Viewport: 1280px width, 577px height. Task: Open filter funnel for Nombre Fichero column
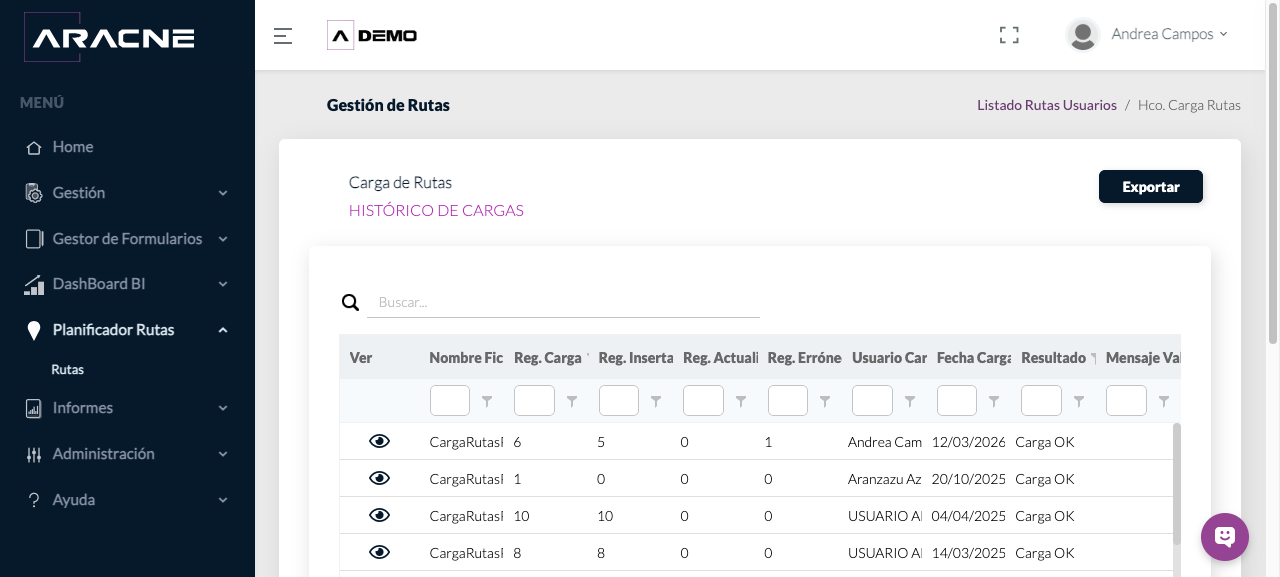(487, 401)
